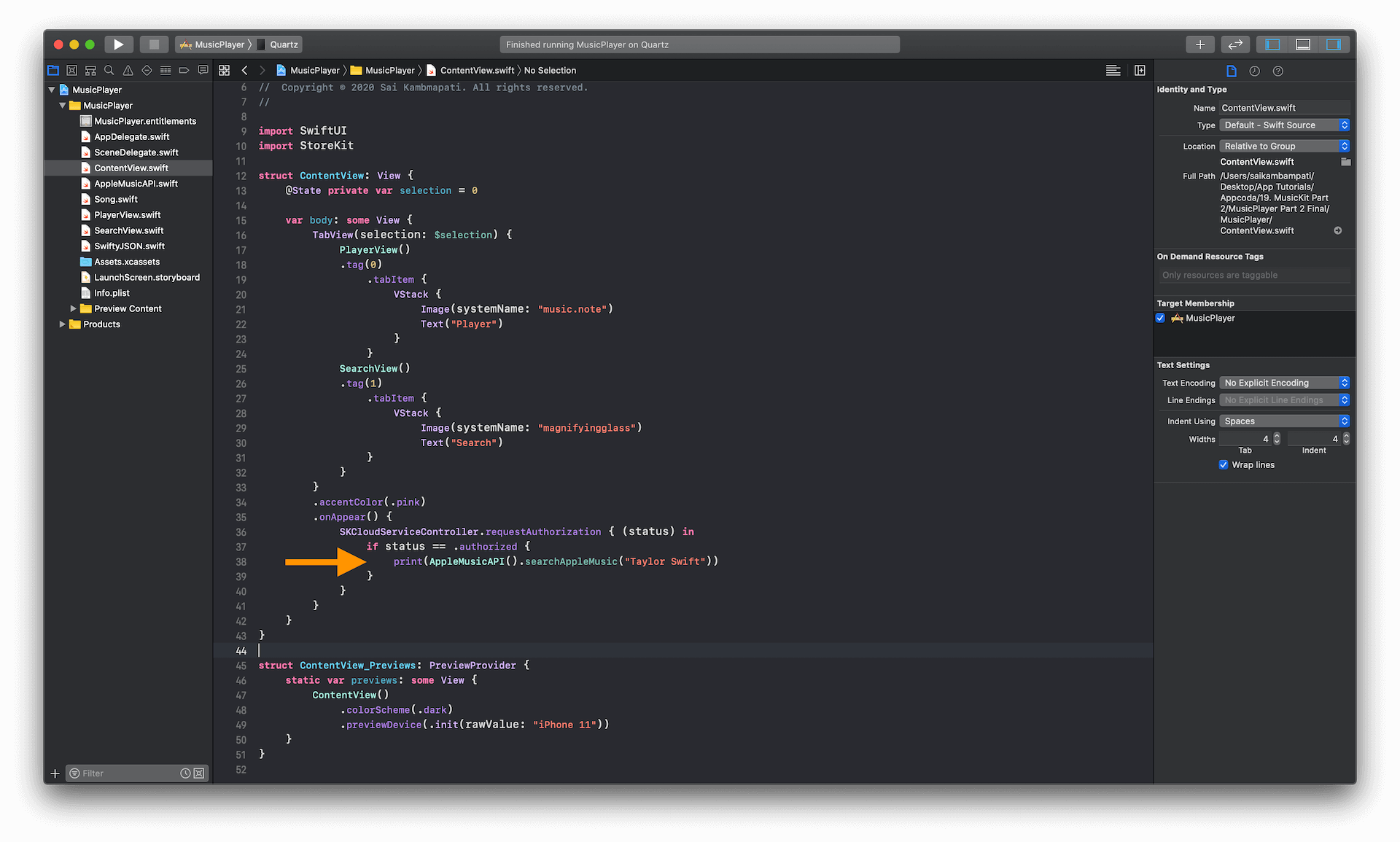
Task: Select the Issue navigator warning icon
Action: click(128, 70)
